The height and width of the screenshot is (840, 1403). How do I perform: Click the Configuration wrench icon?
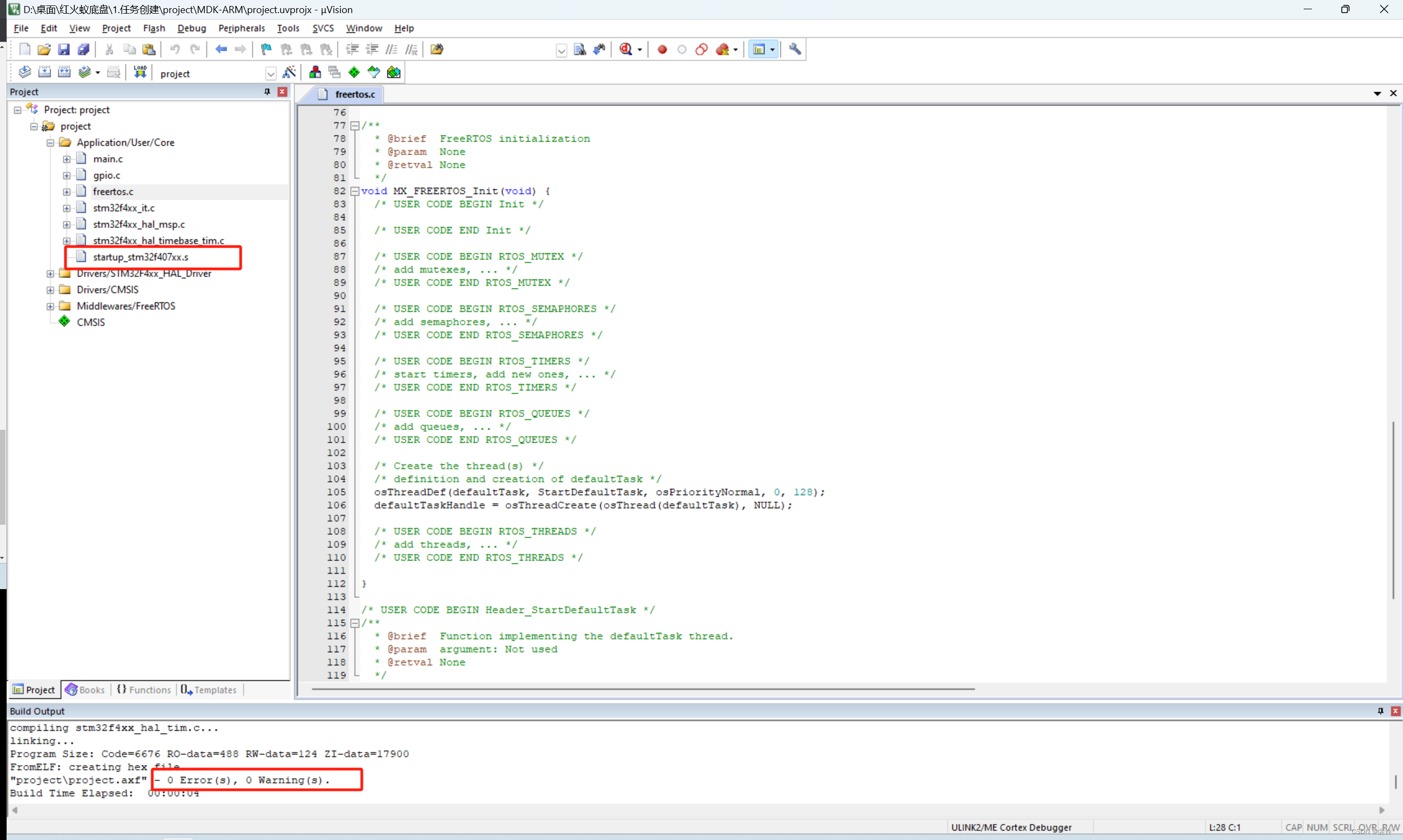(x=795, y=49)
